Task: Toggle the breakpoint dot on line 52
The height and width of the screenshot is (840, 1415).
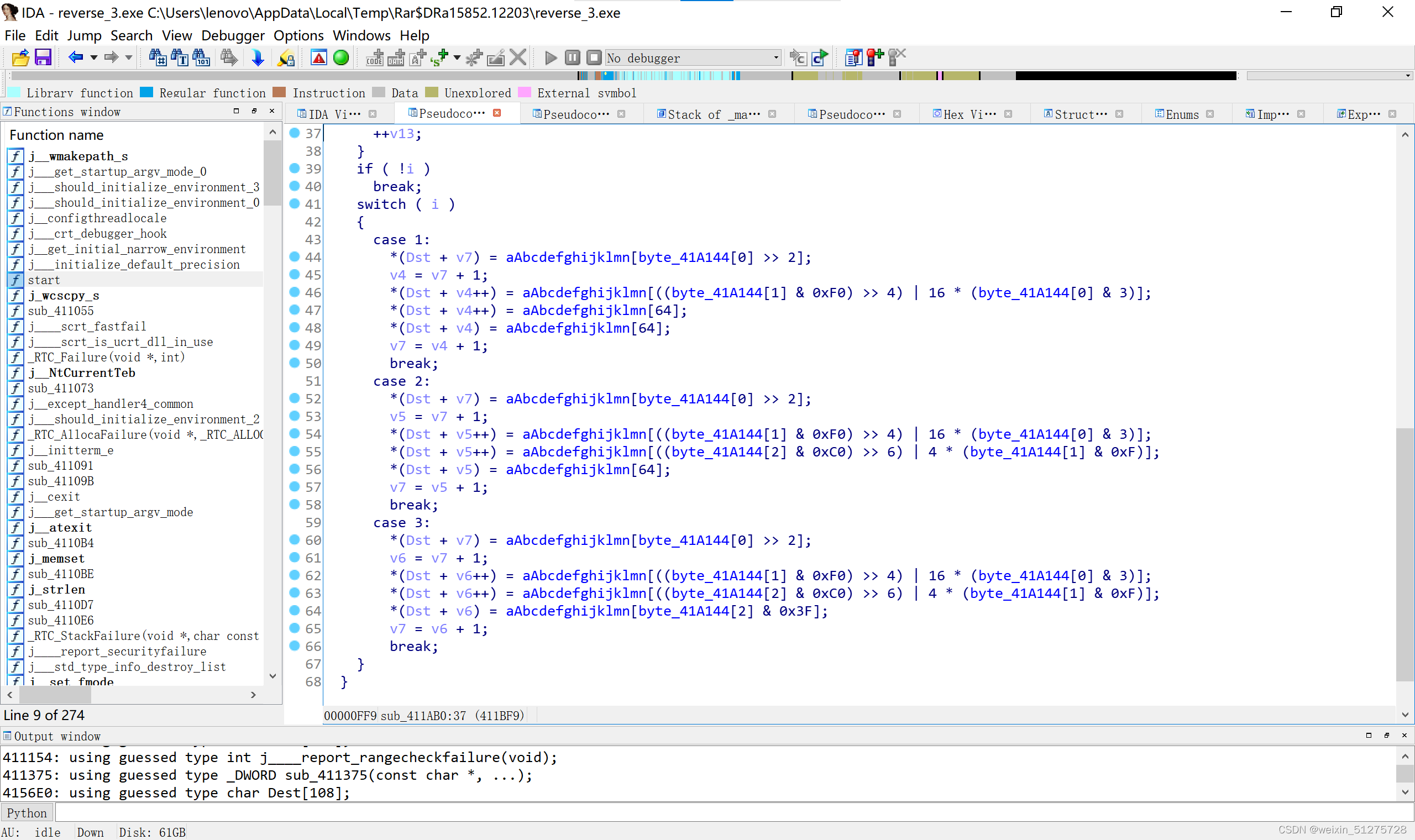Action: [x=294, y=398]
